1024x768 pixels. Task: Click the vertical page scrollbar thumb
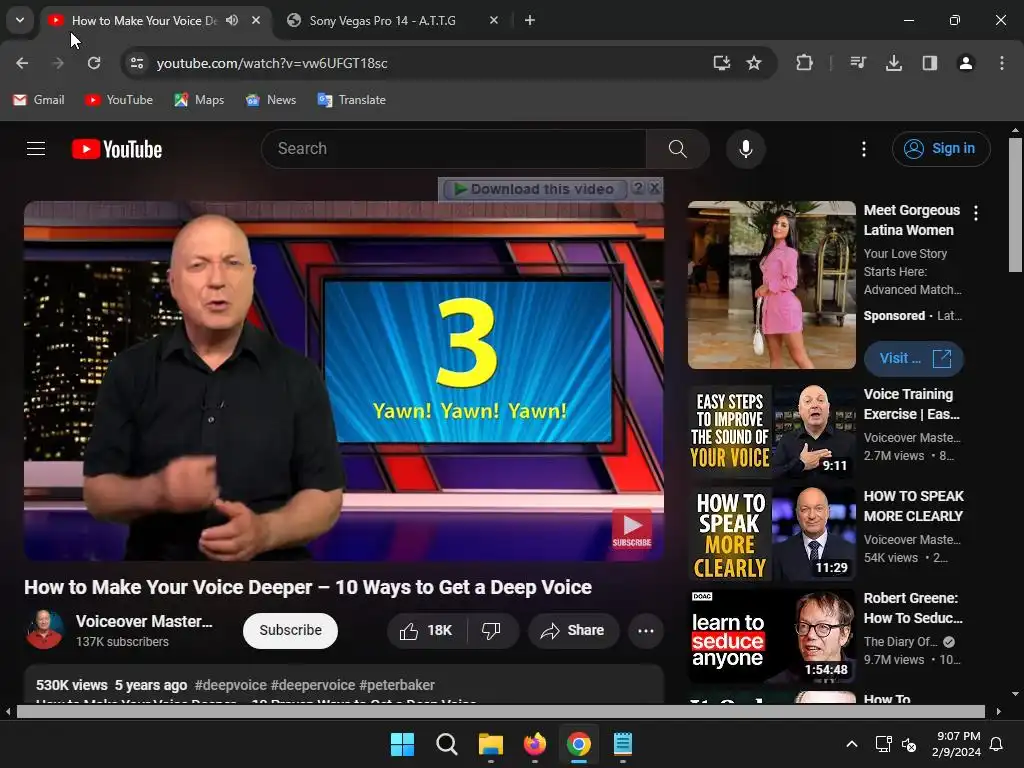point(1015,205)
